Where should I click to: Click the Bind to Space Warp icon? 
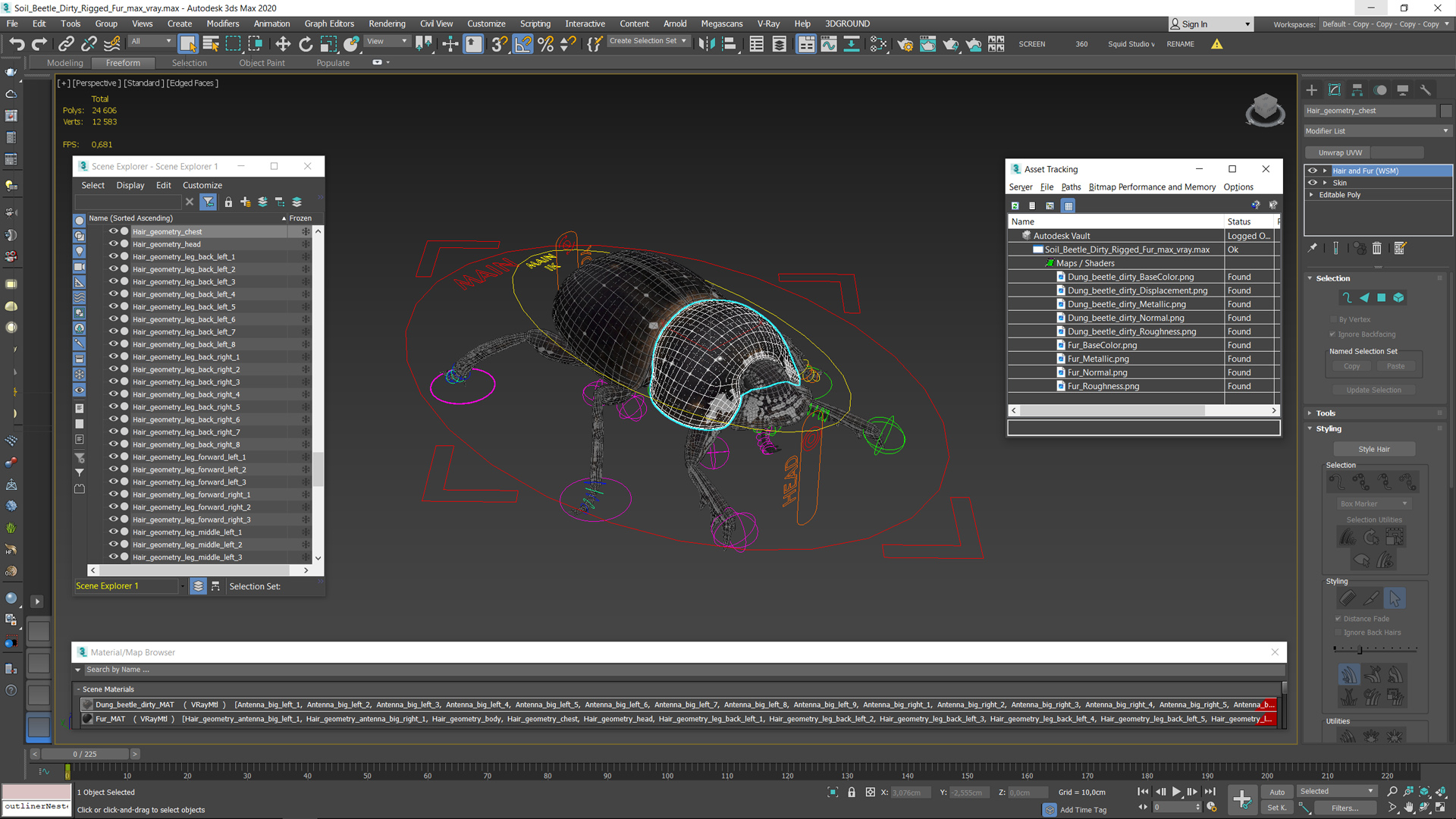[112, 44]
